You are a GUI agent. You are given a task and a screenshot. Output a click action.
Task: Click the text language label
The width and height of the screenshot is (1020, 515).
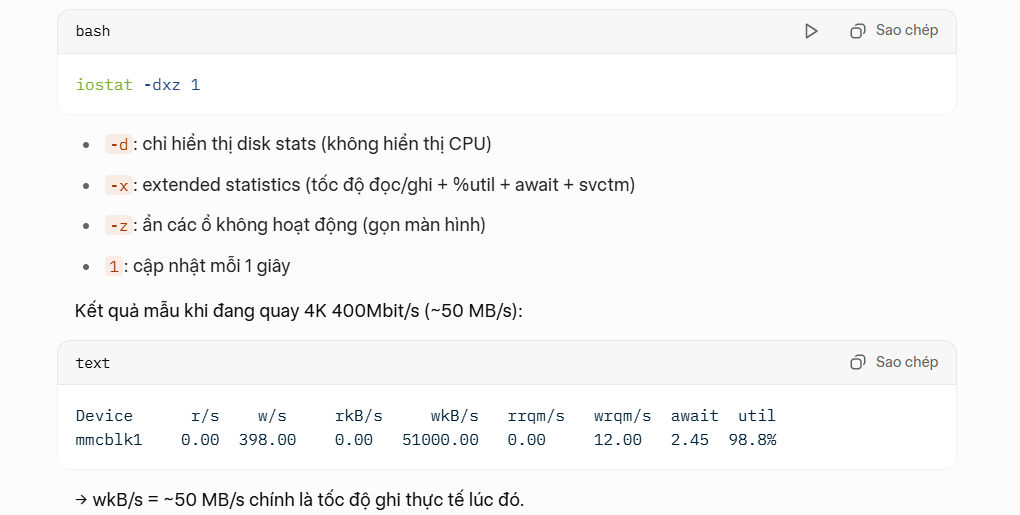(93, 363)
